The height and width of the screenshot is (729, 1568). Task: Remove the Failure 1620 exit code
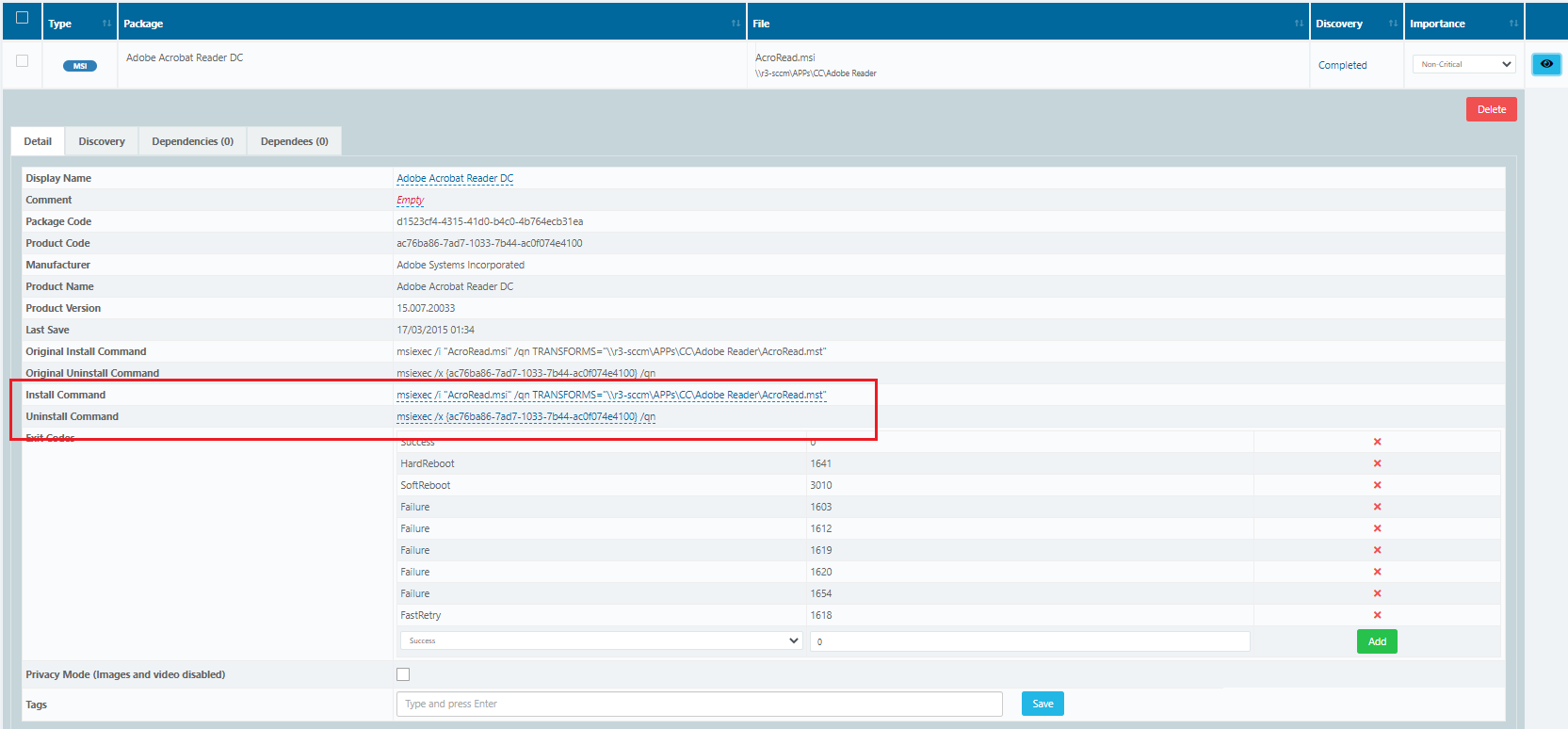click(1377, 572)
